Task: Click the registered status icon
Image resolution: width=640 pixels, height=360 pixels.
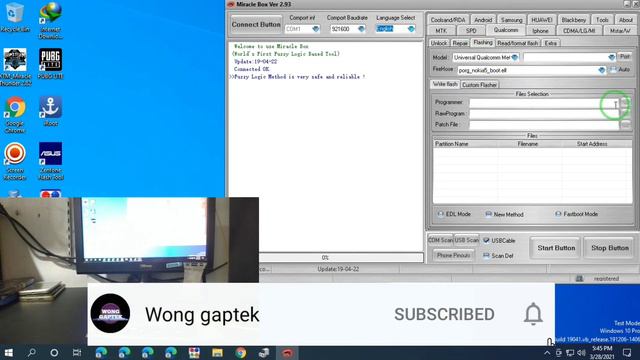Action: tap(579, 278)
